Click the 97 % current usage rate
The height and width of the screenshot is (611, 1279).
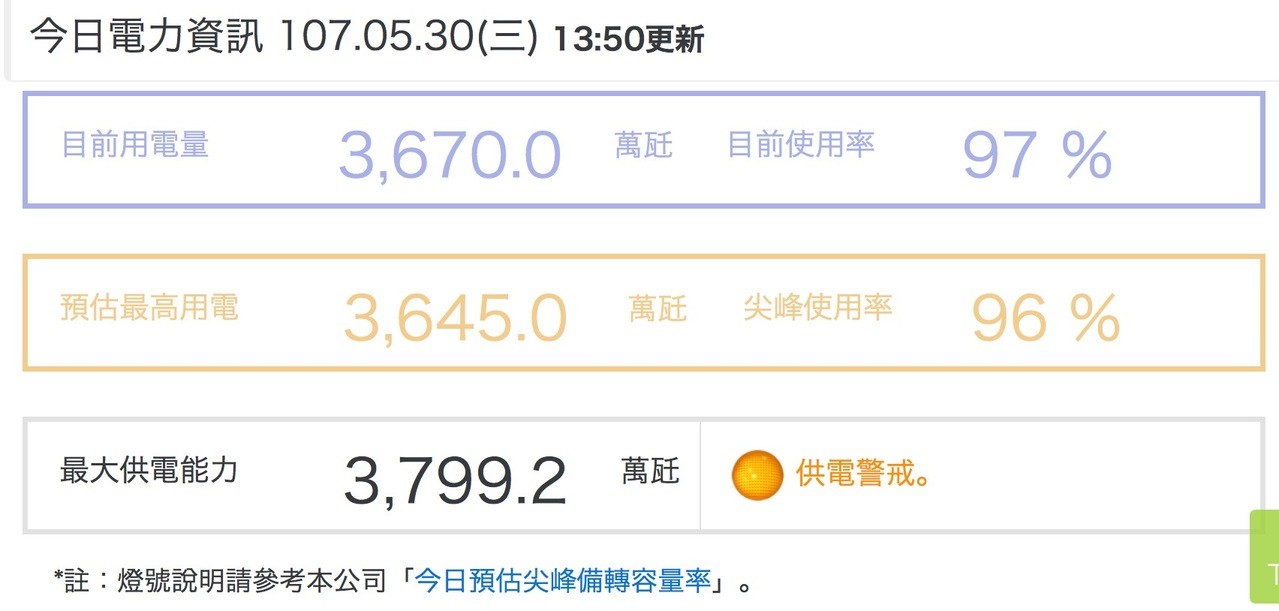click(x=1037, y=154)
